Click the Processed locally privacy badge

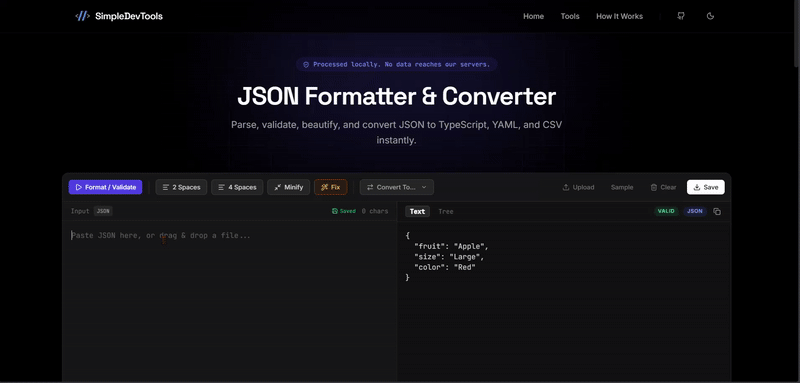point(396,64)
